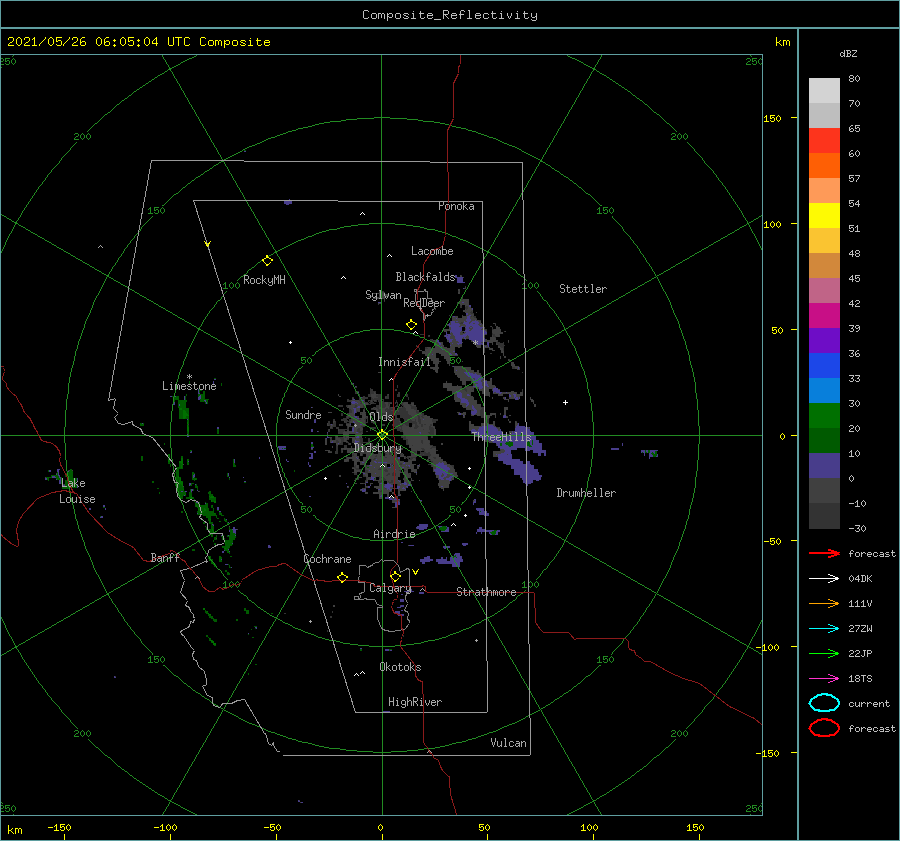The width and height of the screenshot is (900, 841).
Task: Click the Calgary city label
Action: pos(390,588)
